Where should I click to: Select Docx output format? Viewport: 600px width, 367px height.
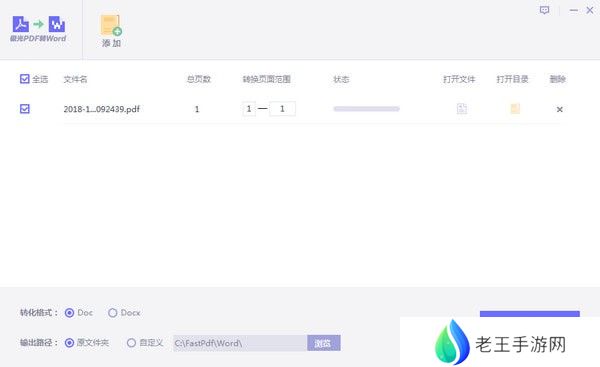(x=112, y=313)
